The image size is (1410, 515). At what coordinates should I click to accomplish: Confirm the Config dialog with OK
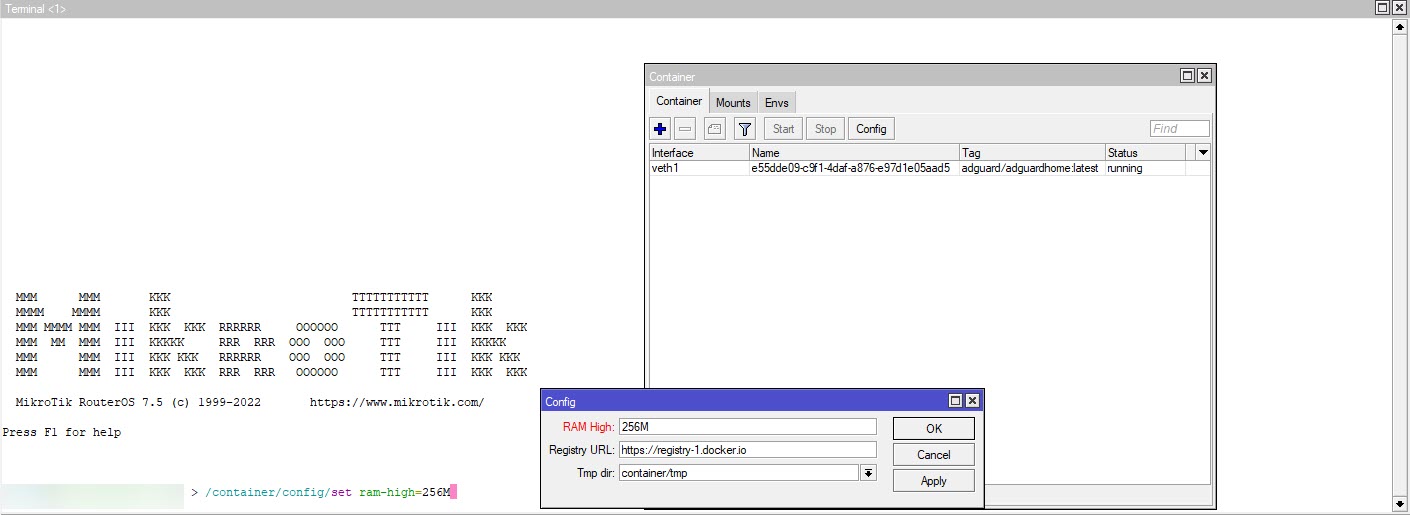pyautogui.click(x=933, y=428)
